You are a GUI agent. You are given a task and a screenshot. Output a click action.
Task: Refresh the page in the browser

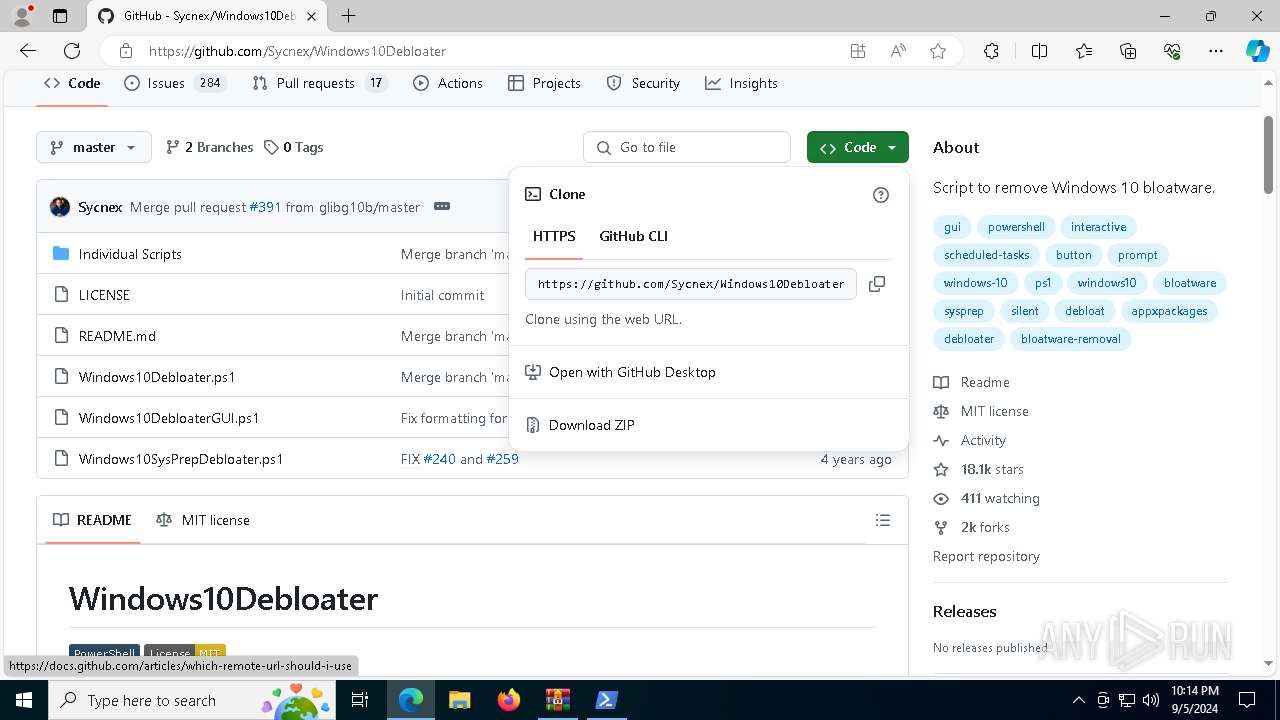tap(72, 51)
